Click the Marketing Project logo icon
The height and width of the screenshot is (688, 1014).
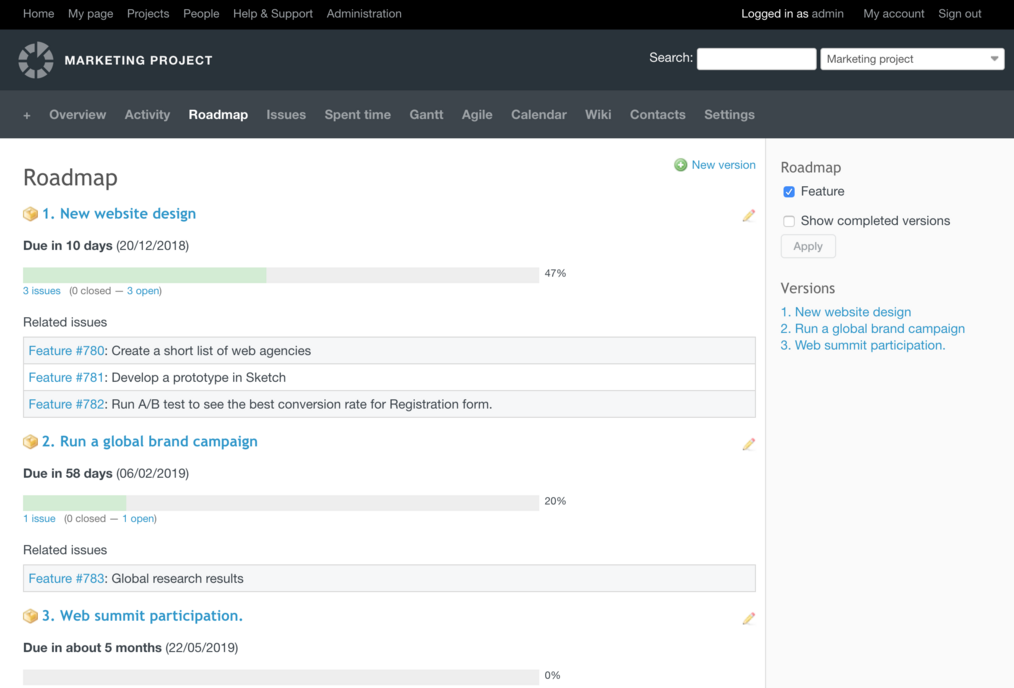36,60
